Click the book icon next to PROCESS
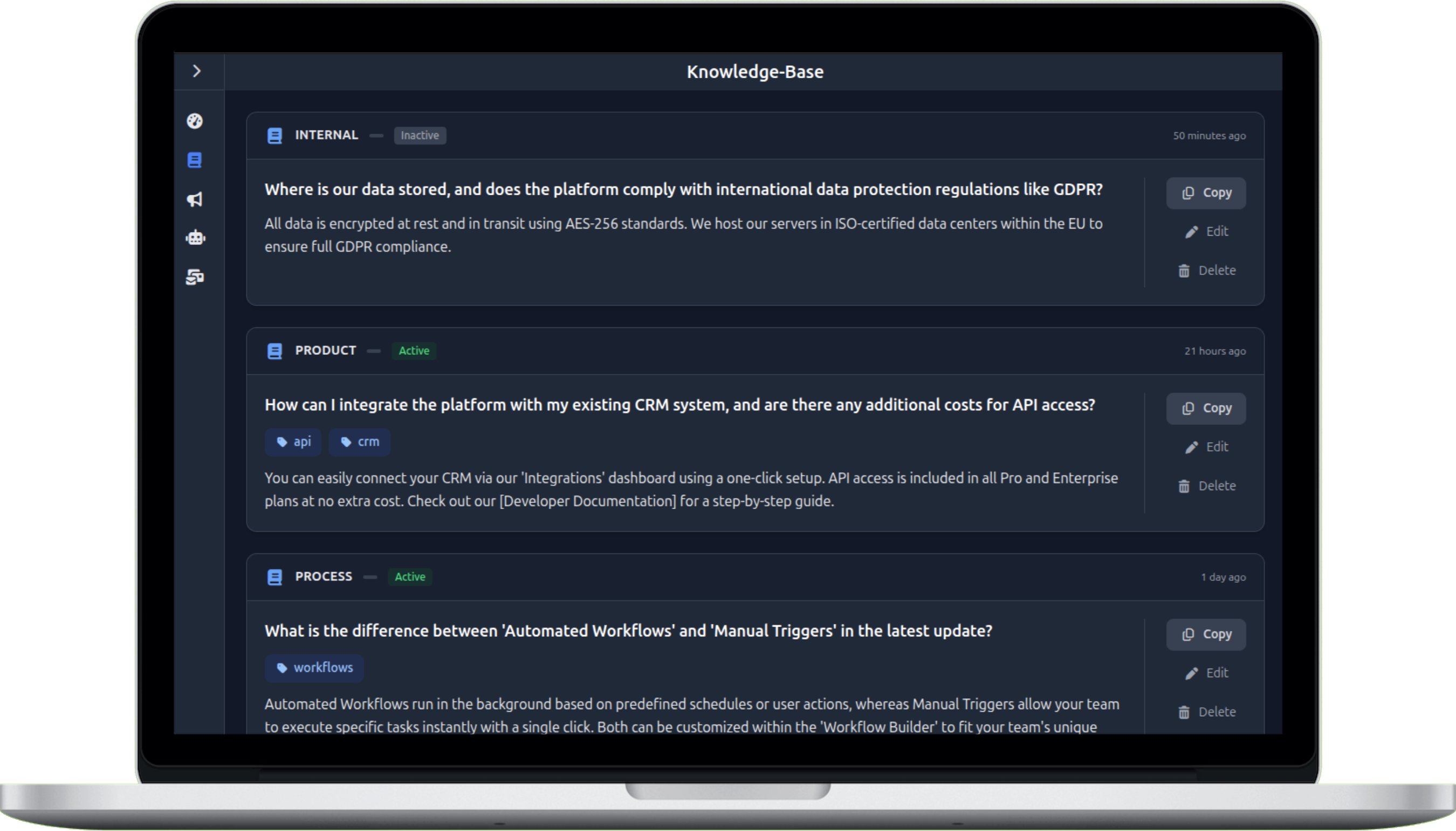This screenshot has height=831, width=1456. click(x=275, y=577)
